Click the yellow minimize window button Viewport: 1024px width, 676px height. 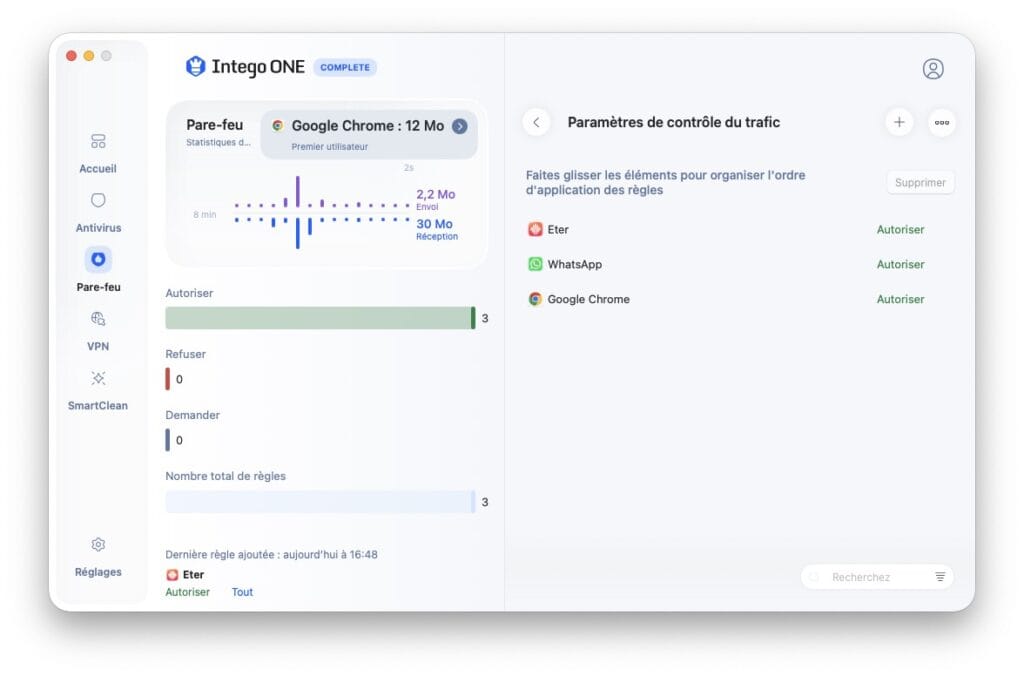point(89,56)
